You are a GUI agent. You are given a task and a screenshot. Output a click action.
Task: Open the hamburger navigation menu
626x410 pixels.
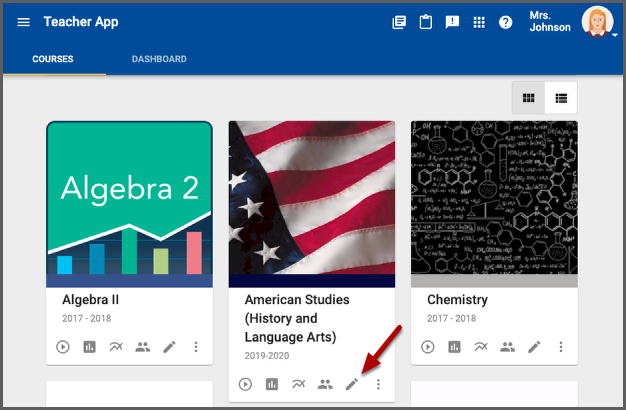pos(23,22)
